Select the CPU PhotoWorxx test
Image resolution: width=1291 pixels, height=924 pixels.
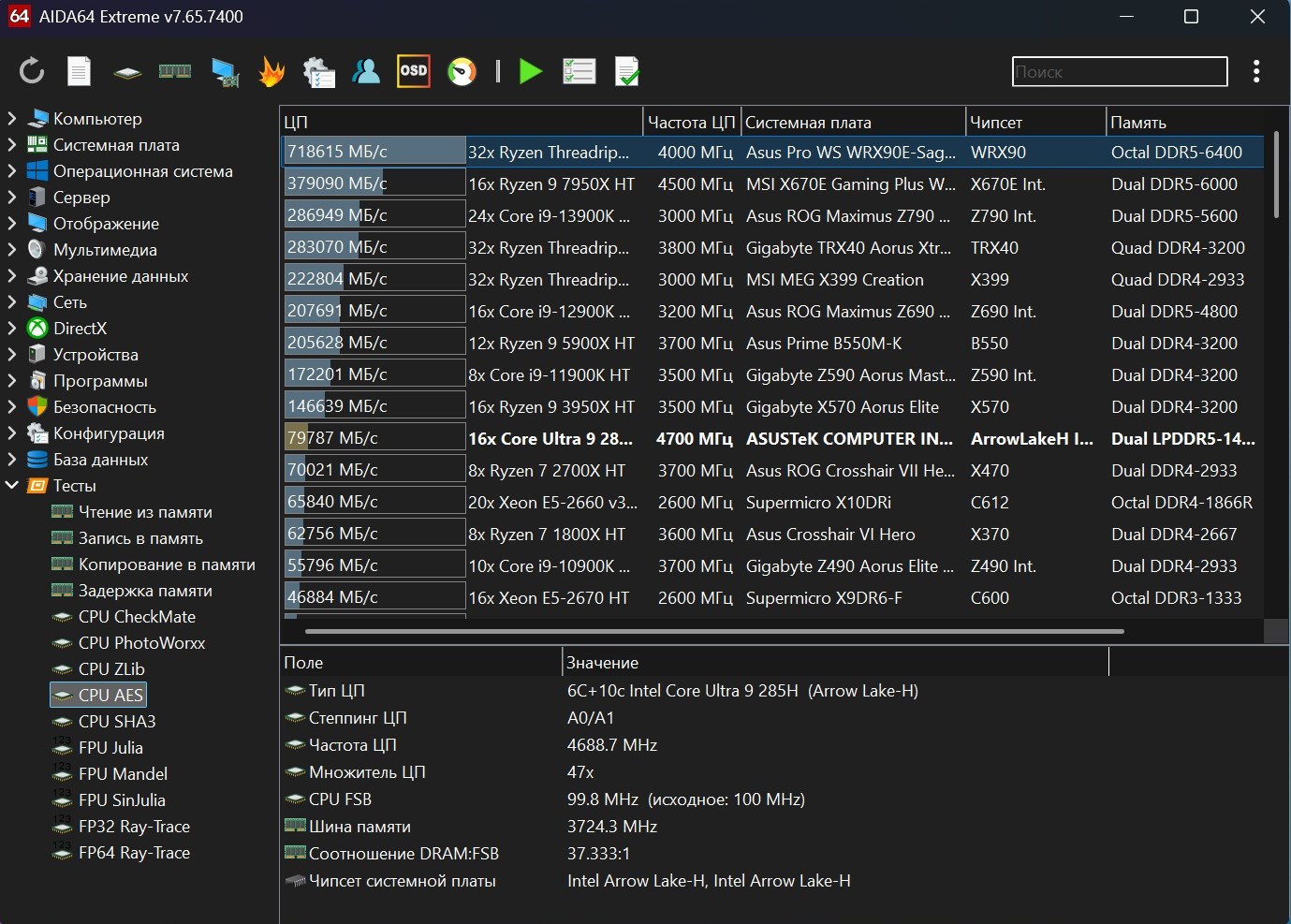click(x=141, y=643)
